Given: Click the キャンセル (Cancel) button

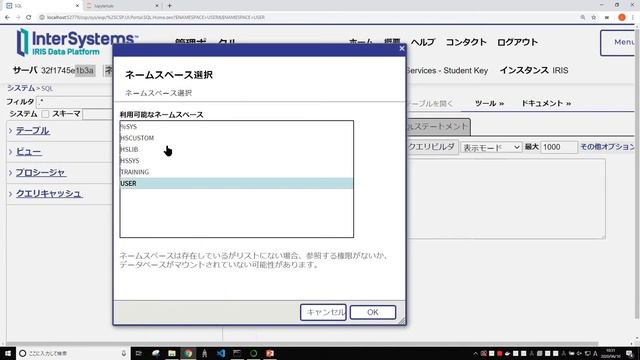Looking at the screenshot, I should click(323, 312).
